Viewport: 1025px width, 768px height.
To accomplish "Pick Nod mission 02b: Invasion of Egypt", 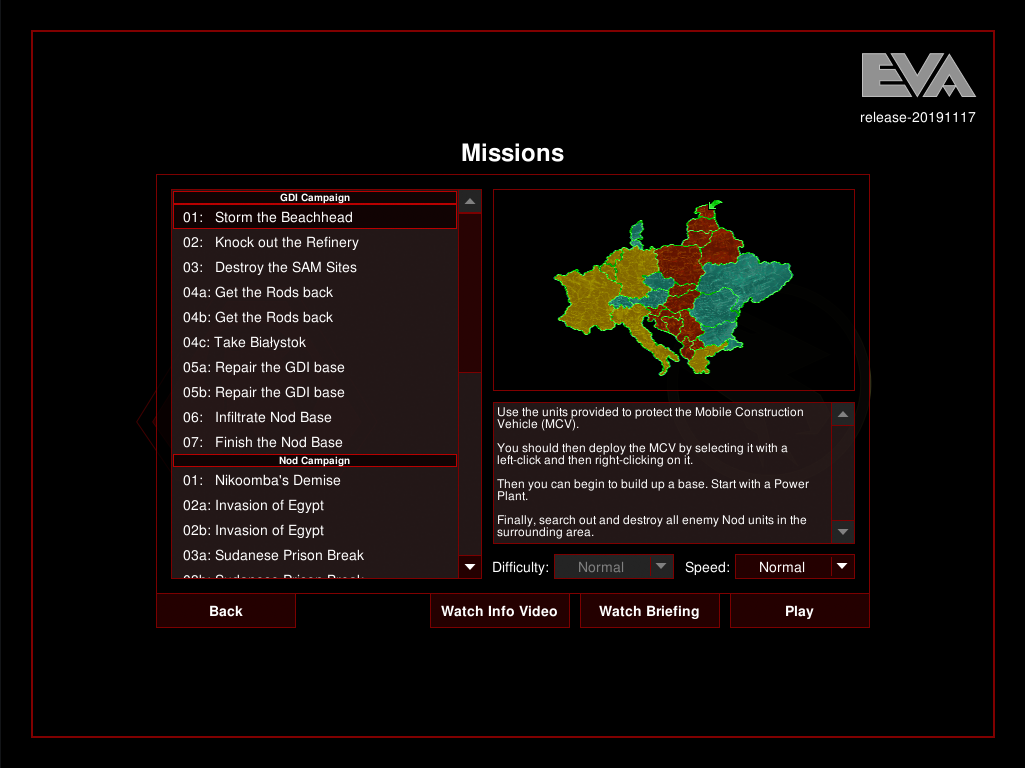I will click(314, 530).
